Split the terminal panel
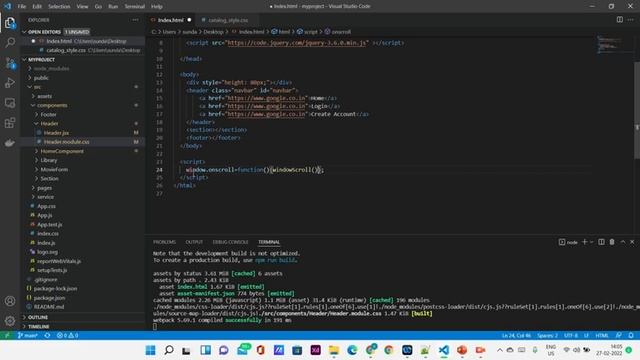 (601, 242)
